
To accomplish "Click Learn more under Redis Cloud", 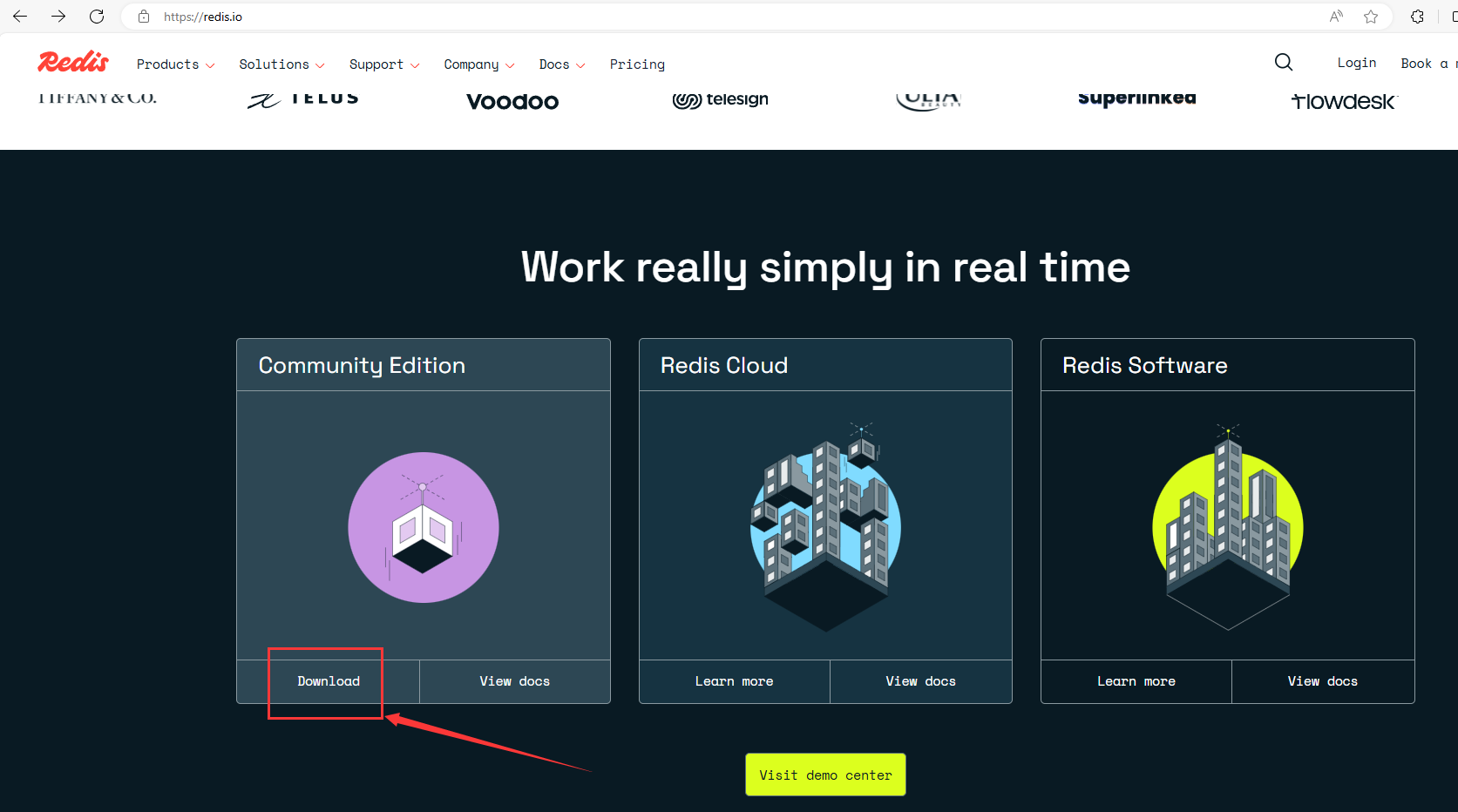I will (735, 681).
